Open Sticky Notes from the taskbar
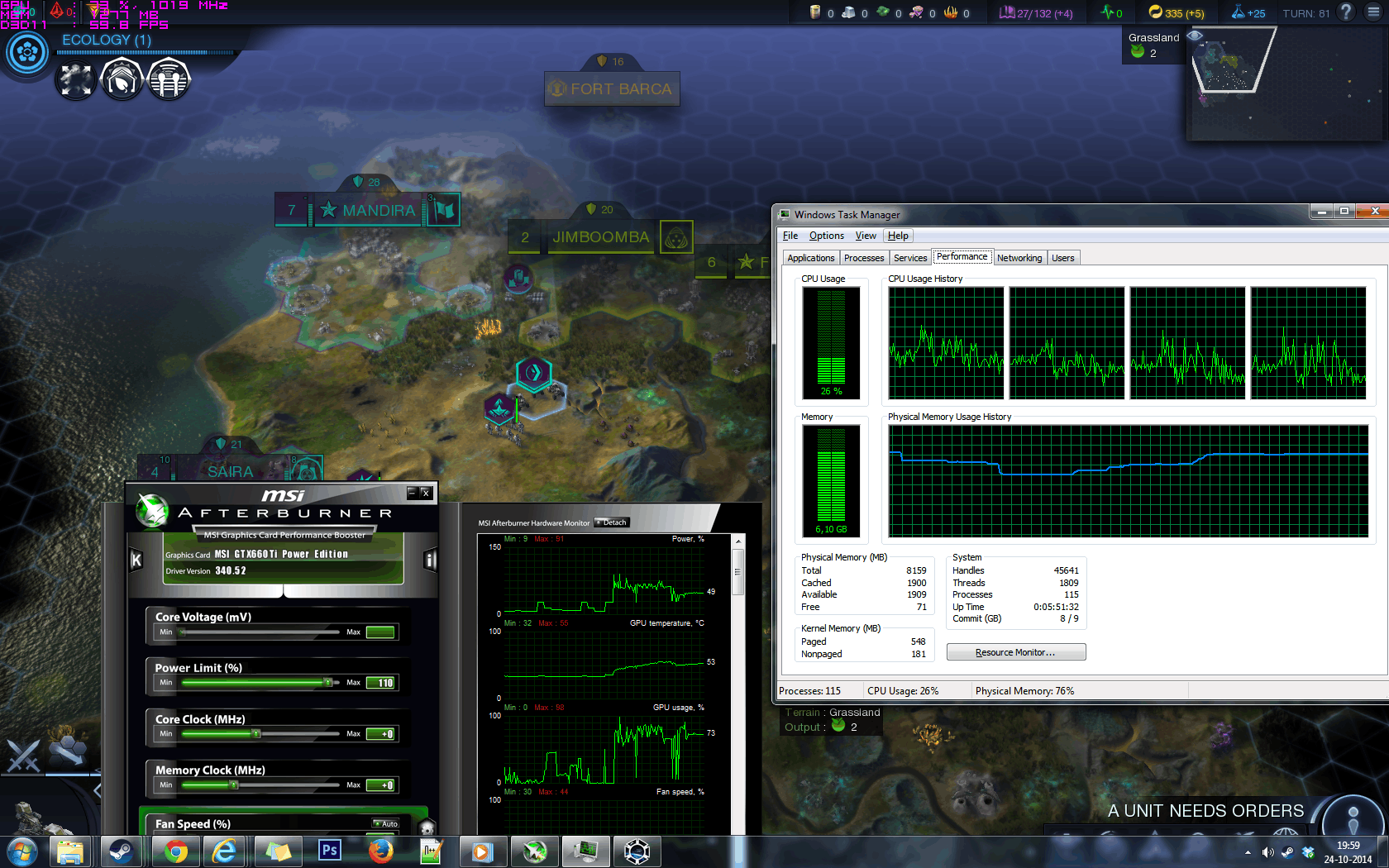This screenshot has height=868, width=1389. click(x=278, y=851)
